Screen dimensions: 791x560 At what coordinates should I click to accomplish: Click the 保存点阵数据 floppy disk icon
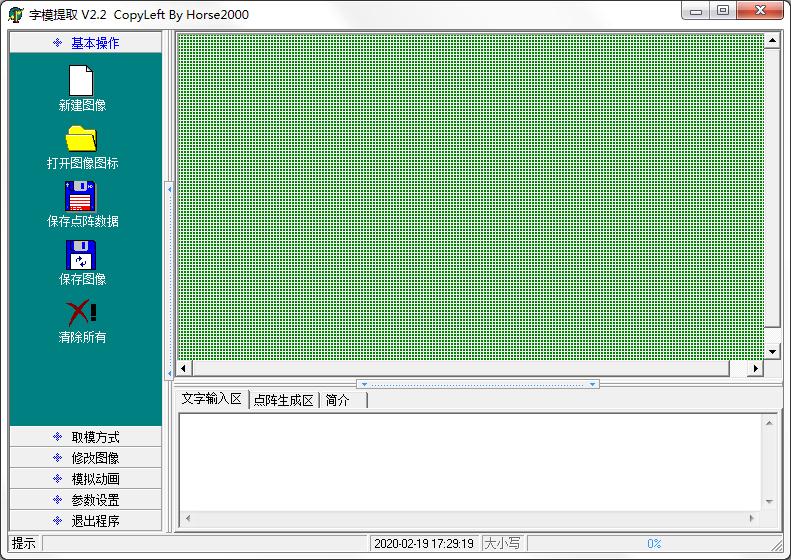click(x=81, y=196)
